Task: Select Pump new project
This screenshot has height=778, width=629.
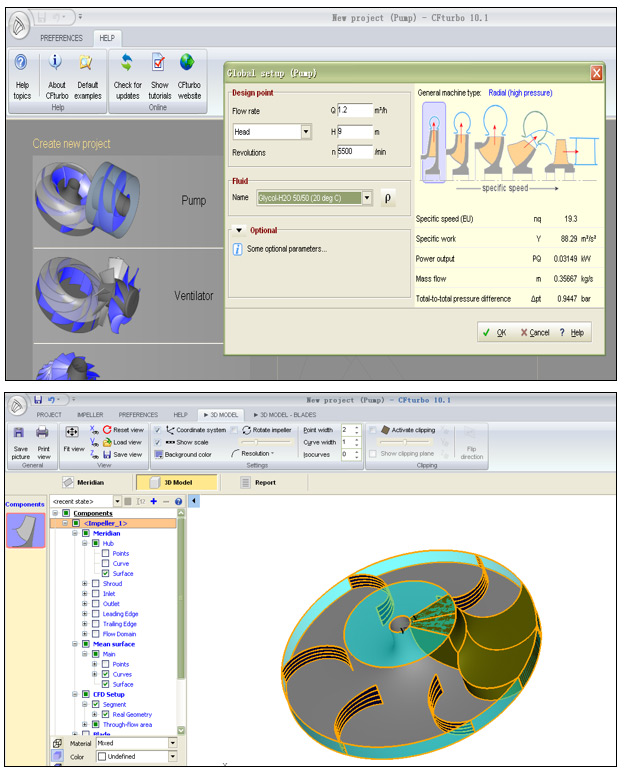Action: (128, 201)
